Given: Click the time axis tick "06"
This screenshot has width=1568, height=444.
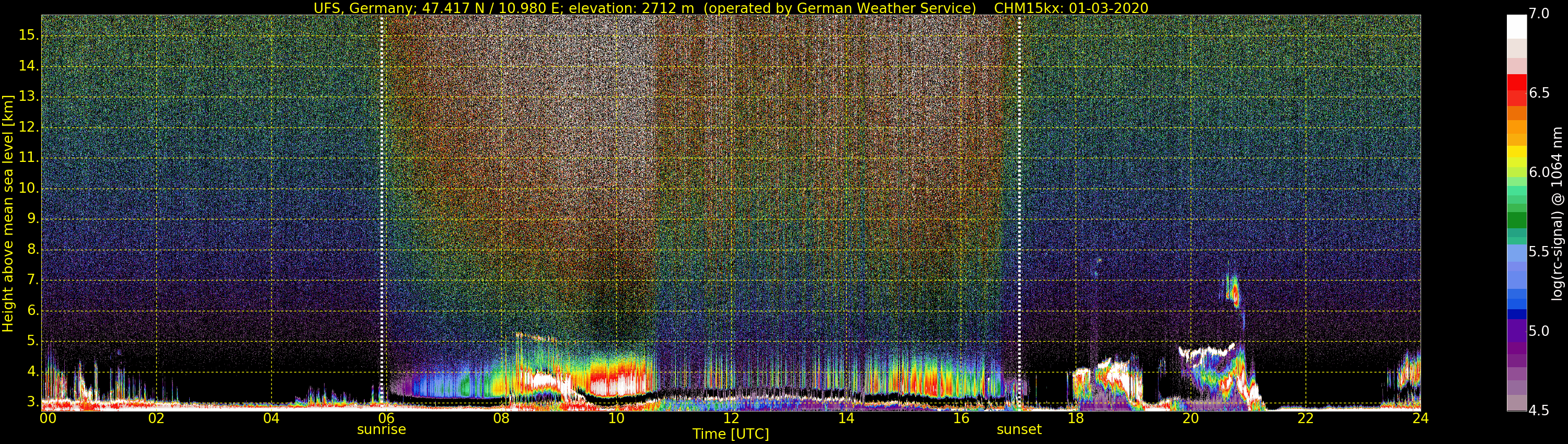Looking at the screenshot, I should [387, 418].
